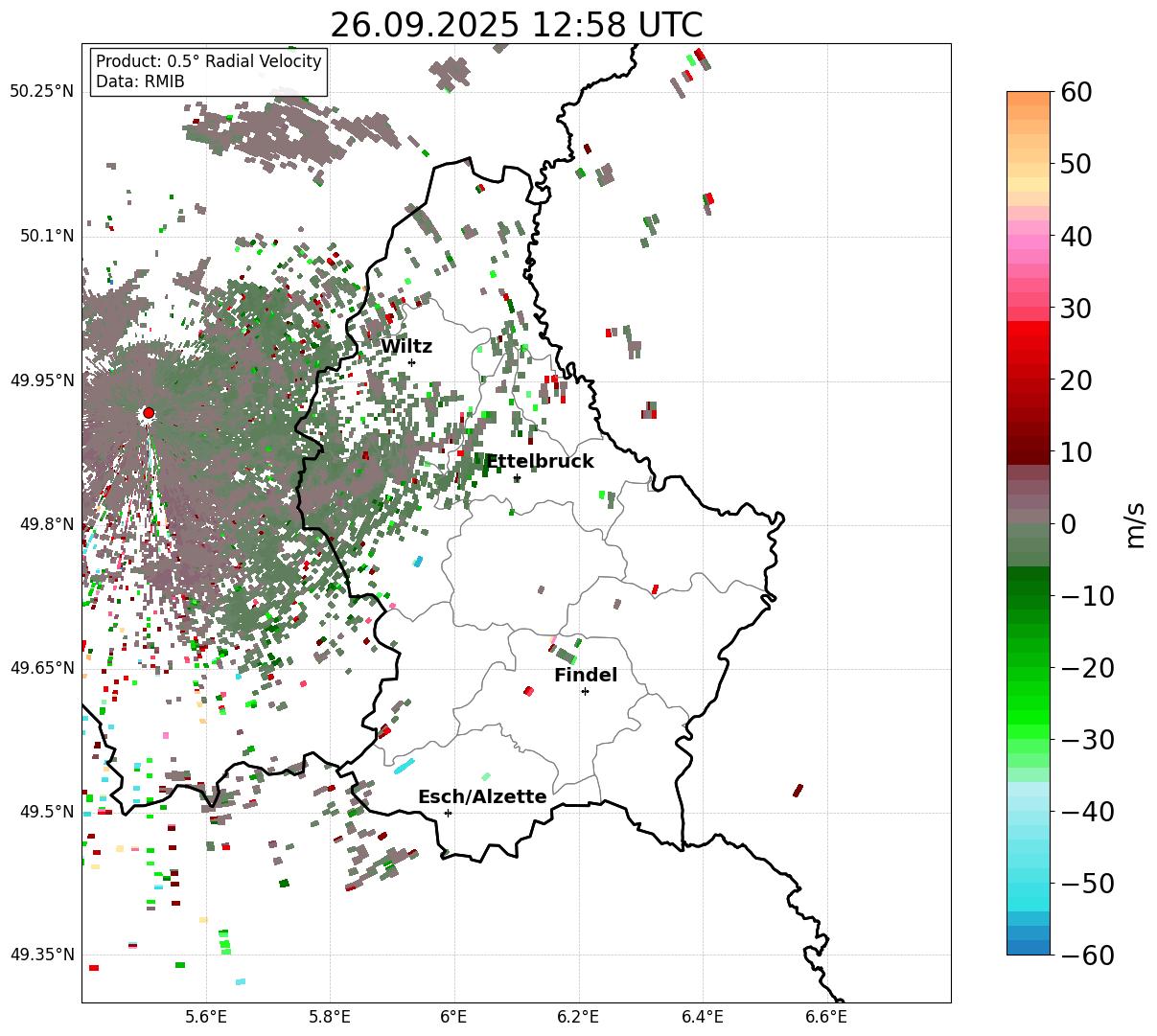Click the −20 value on colorbar
Screen dimensions: 1157x1036
1087,668
